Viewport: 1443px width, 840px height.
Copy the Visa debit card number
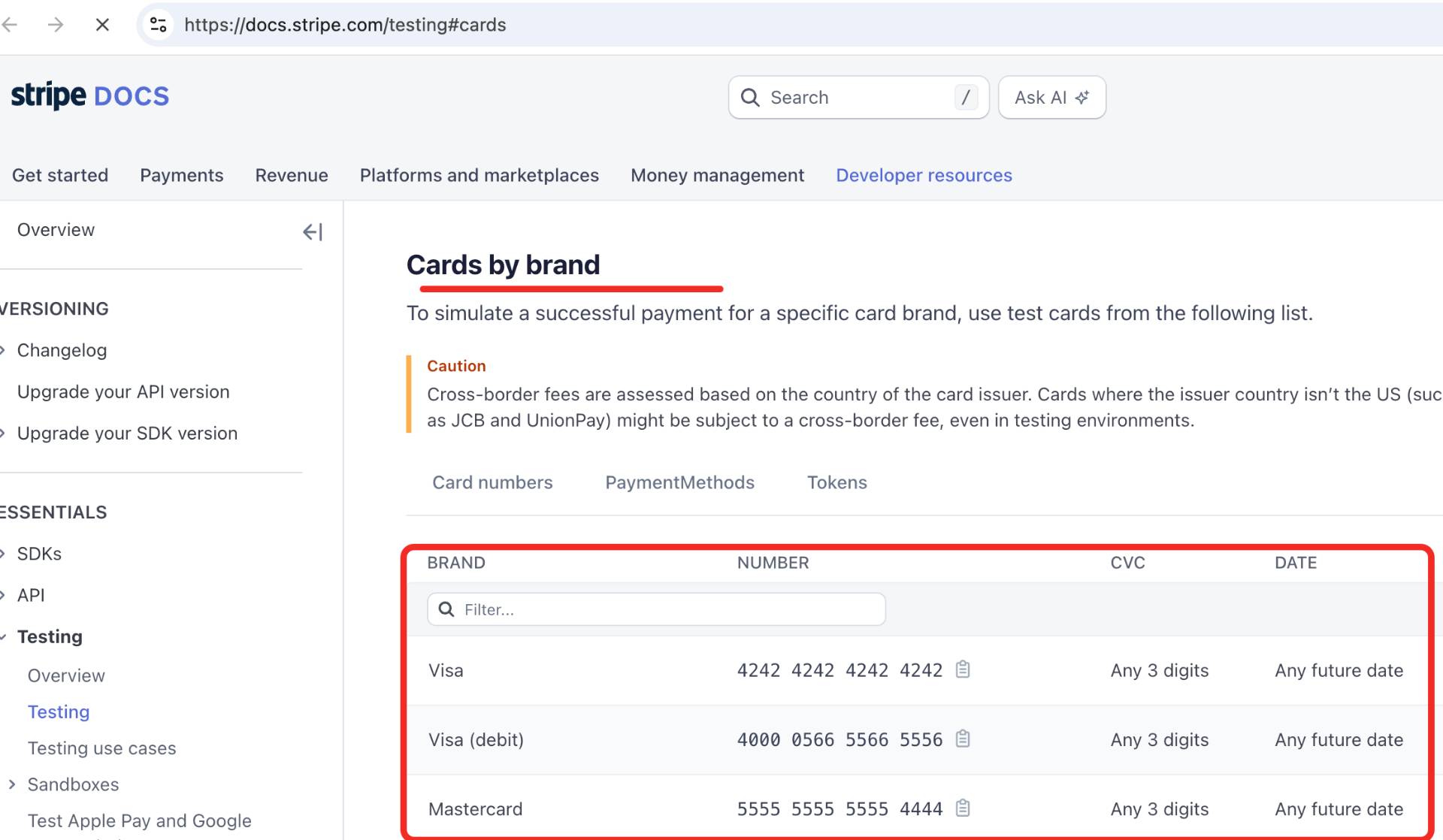pos(963,739)
